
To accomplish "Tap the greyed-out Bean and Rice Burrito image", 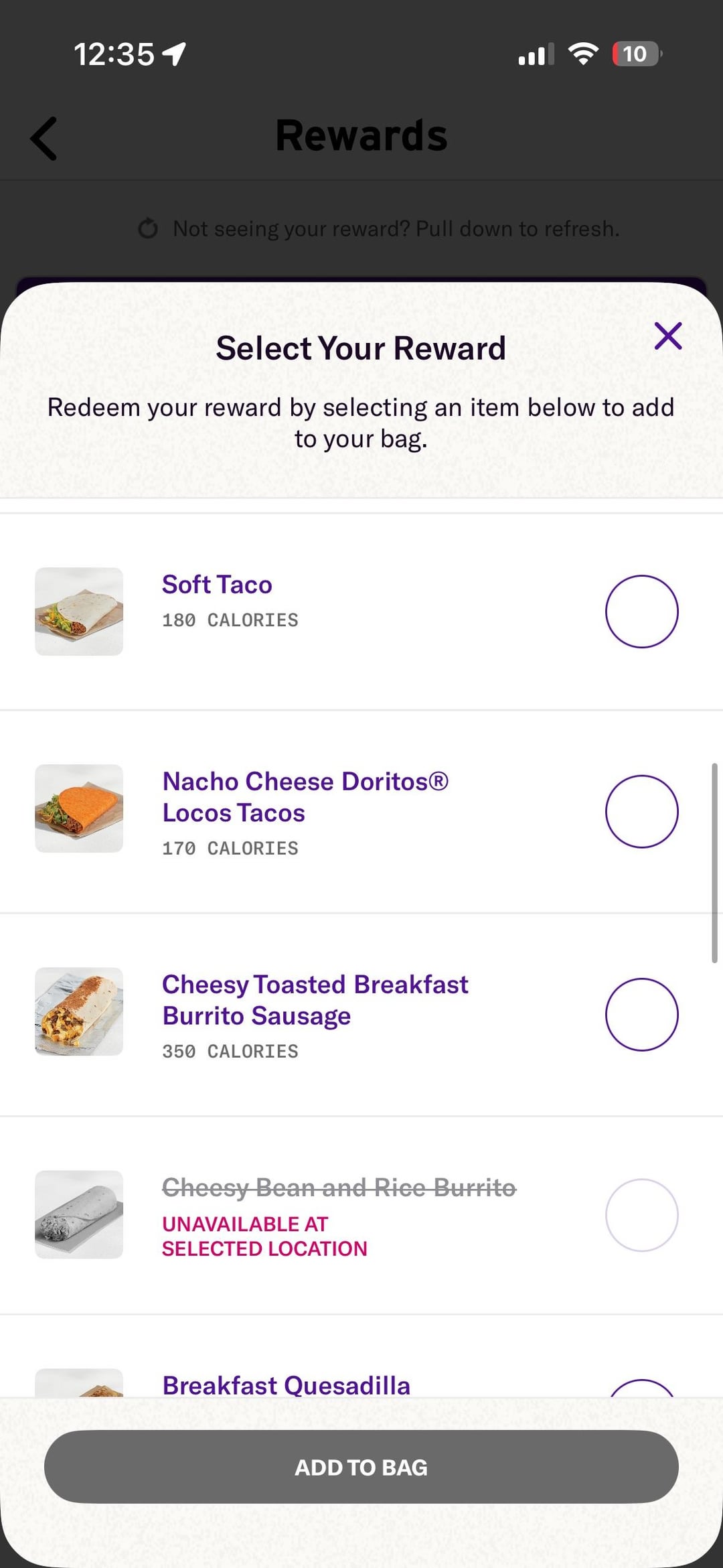I will tap(79, 1214).
